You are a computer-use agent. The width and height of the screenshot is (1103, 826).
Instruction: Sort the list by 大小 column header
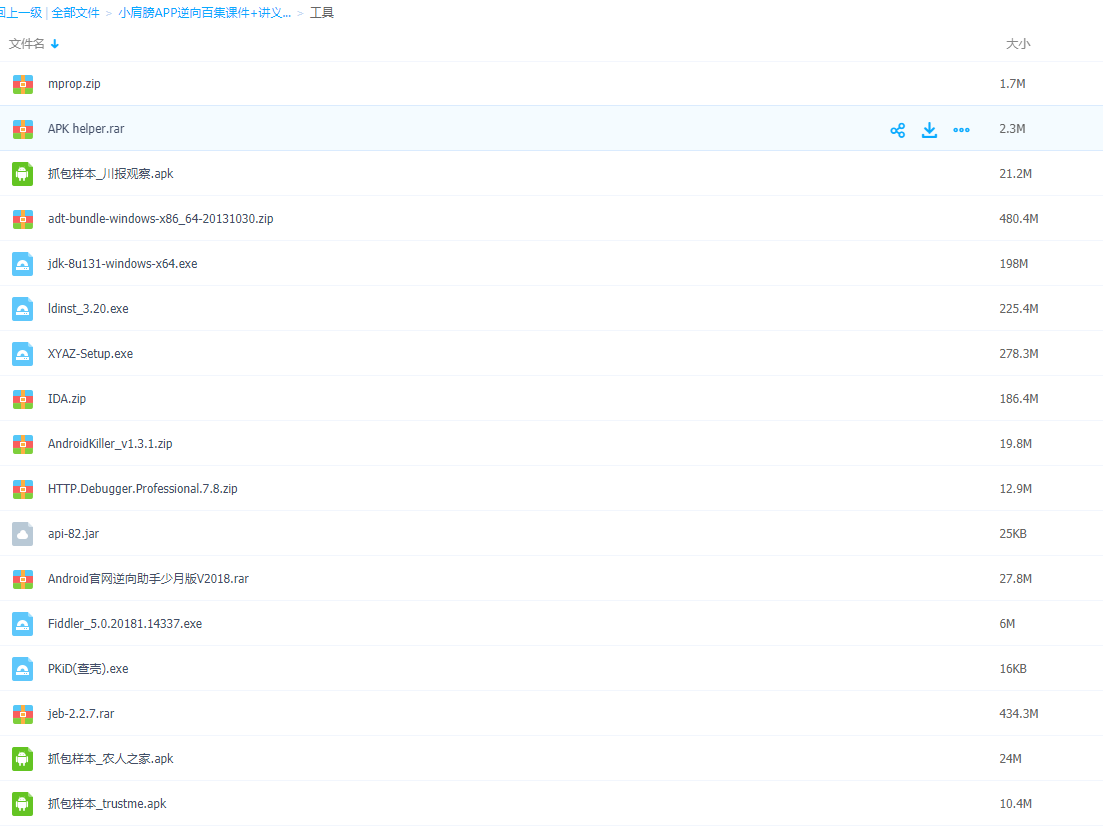coord(1018,44)
